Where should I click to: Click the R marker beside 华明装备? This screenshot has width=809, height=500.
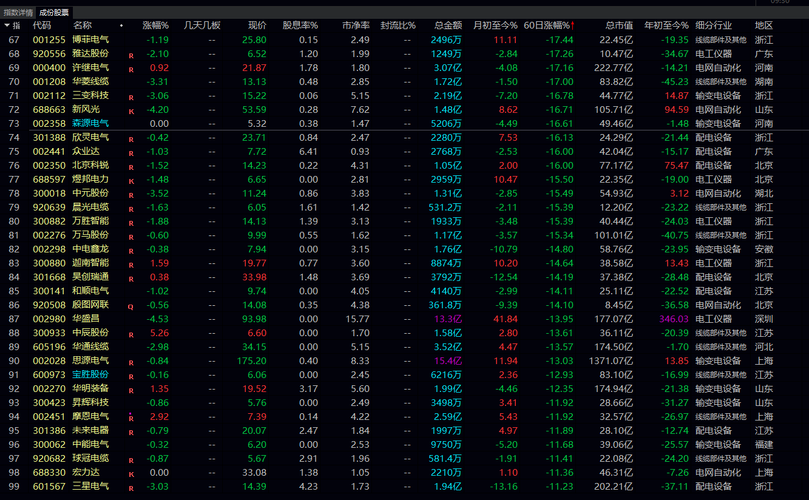click(x=131, y=390)
